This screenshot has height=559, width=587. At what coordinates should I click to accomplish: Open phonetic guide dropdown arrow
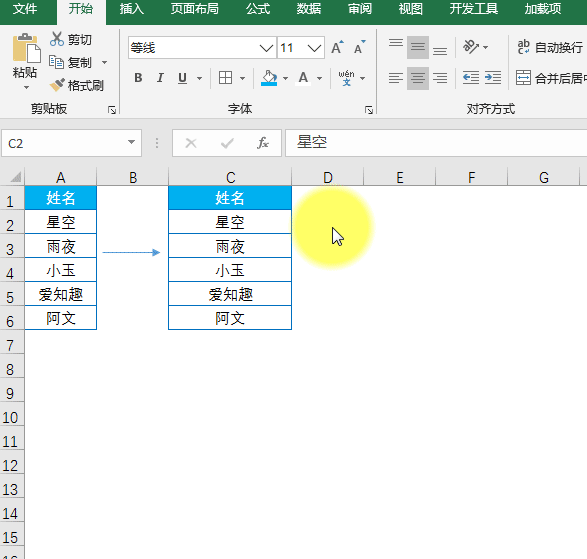pyautogui.click(x=362, y=78)
